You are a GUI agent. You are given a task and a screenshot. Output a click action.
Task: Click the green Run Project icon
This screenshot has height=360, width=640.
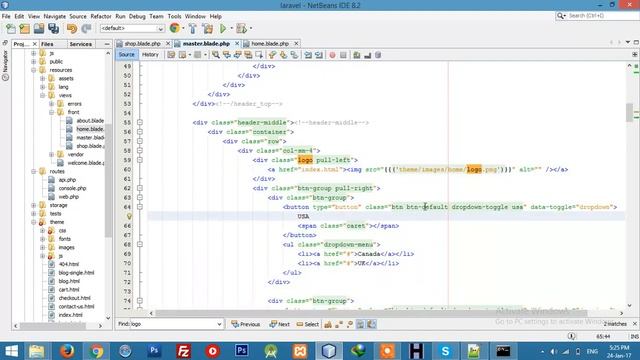pyautogui.click(x=223, y=29)
